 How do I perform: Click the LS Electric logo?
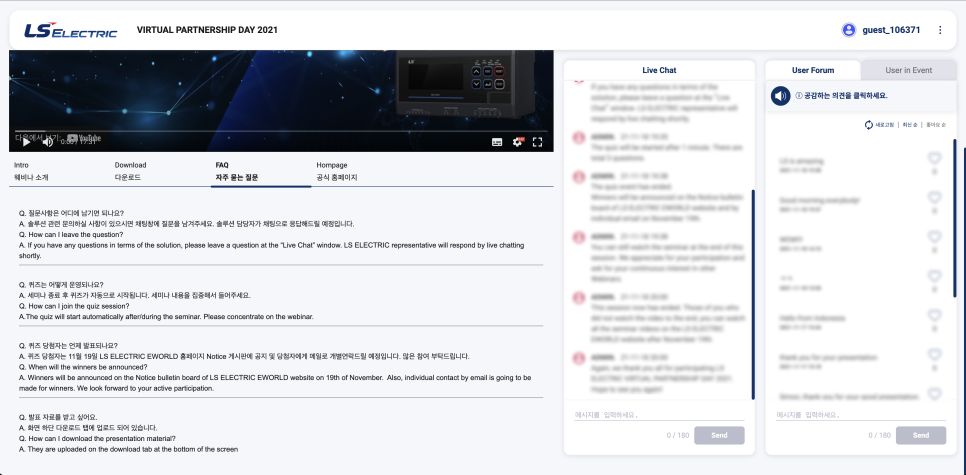[70, 30]
